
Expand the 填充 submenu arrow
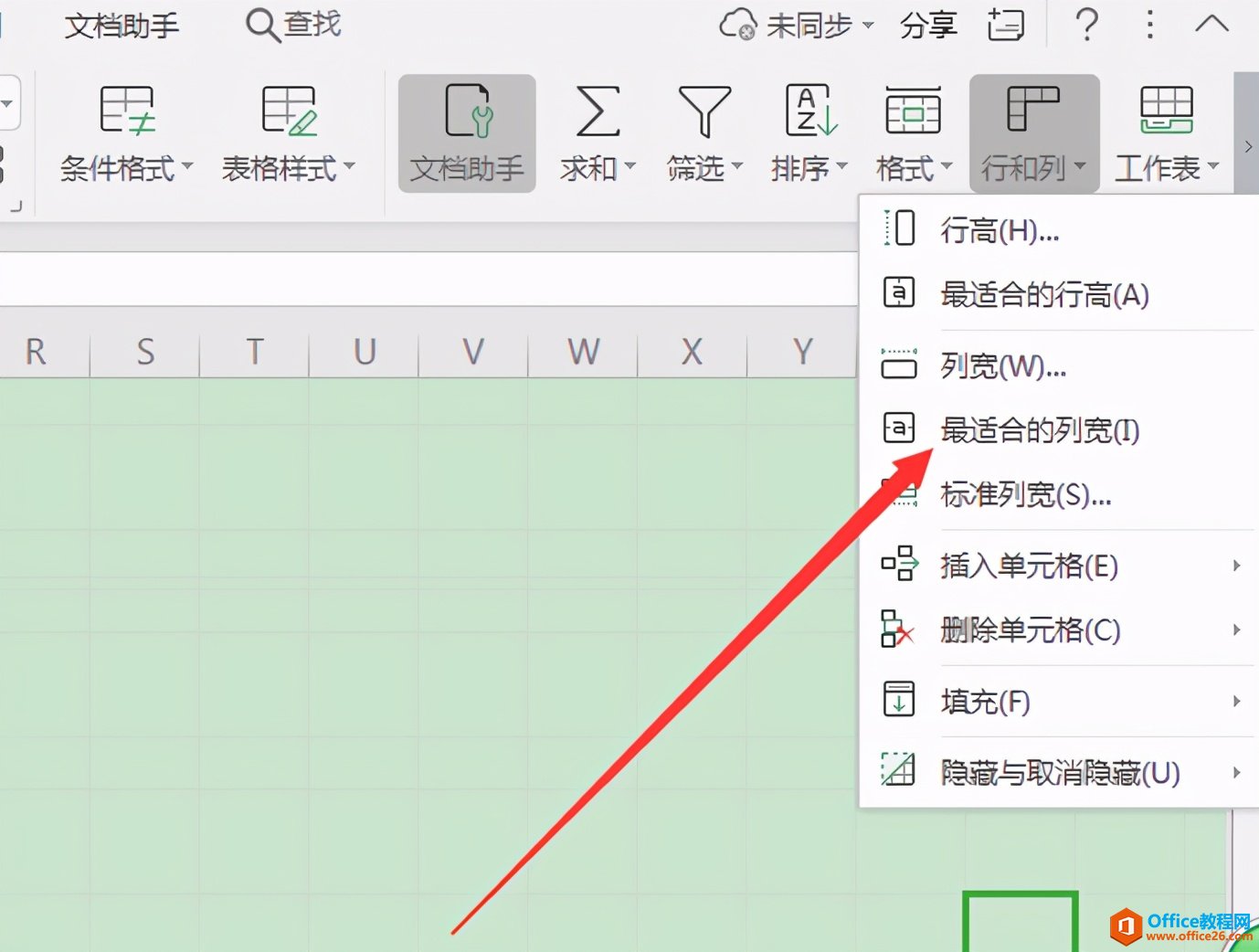pyautogui.click(x=1236, y=701)
